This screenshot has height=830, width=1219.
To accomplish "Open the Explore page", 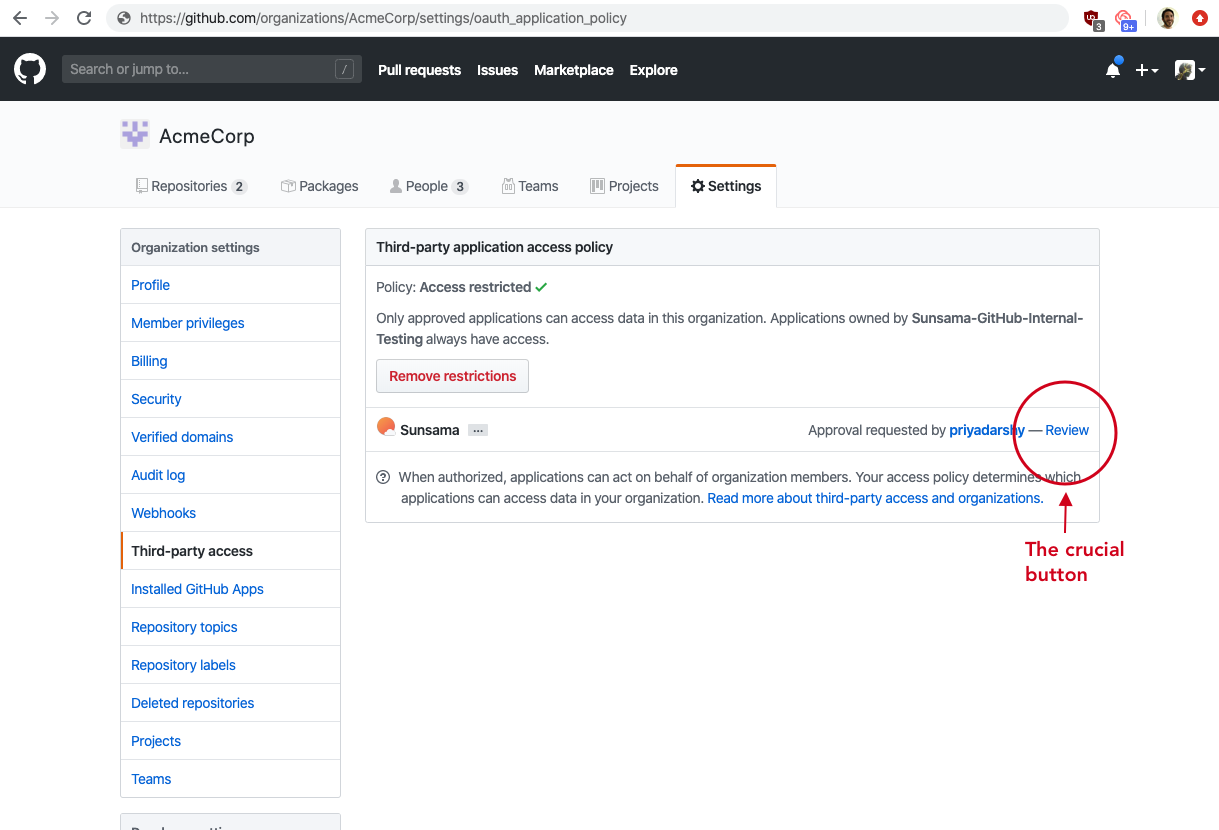I will (653, 70).
